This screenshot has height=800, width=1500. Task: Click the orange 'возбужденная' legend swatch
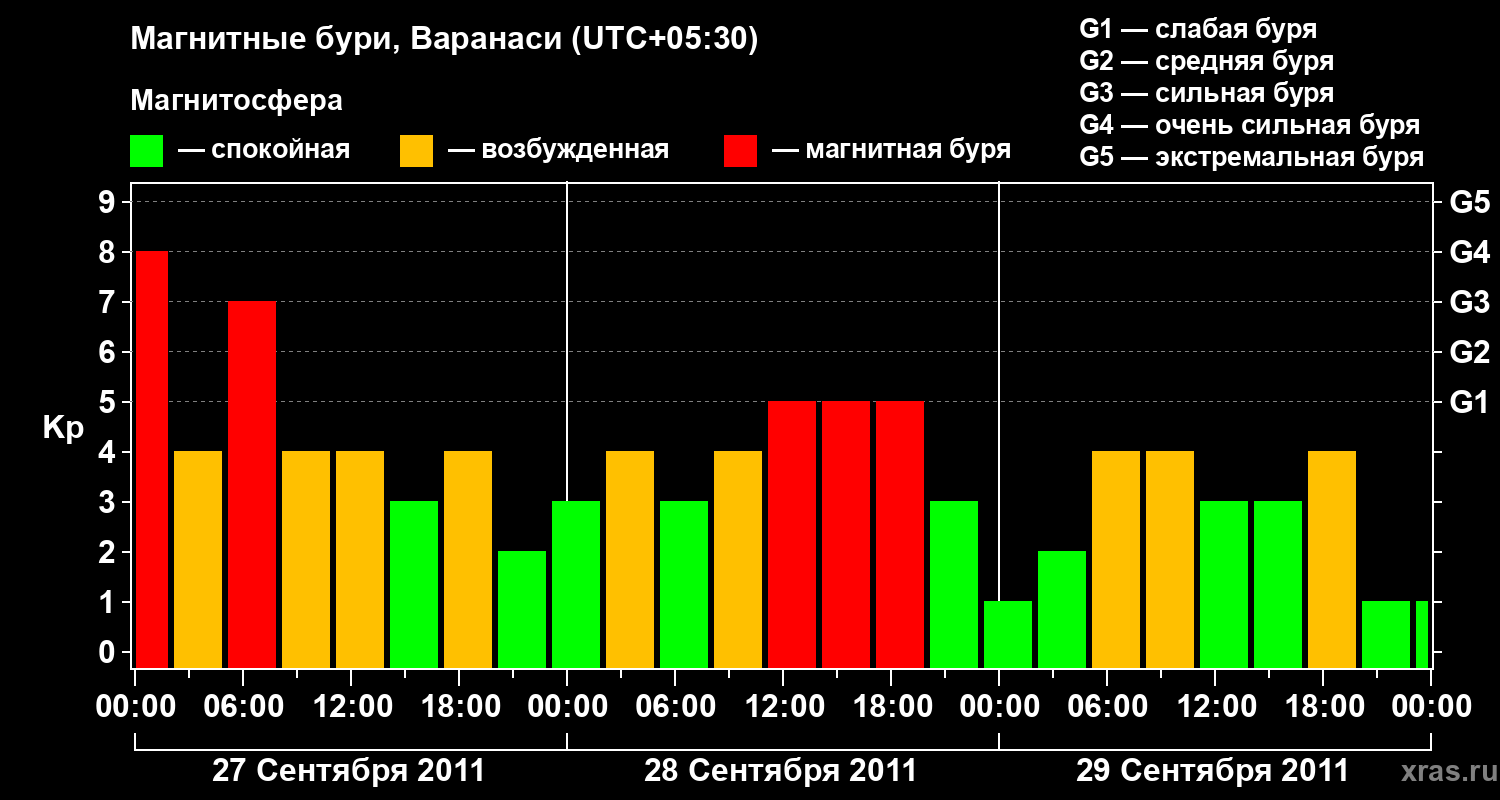point(416,151)
